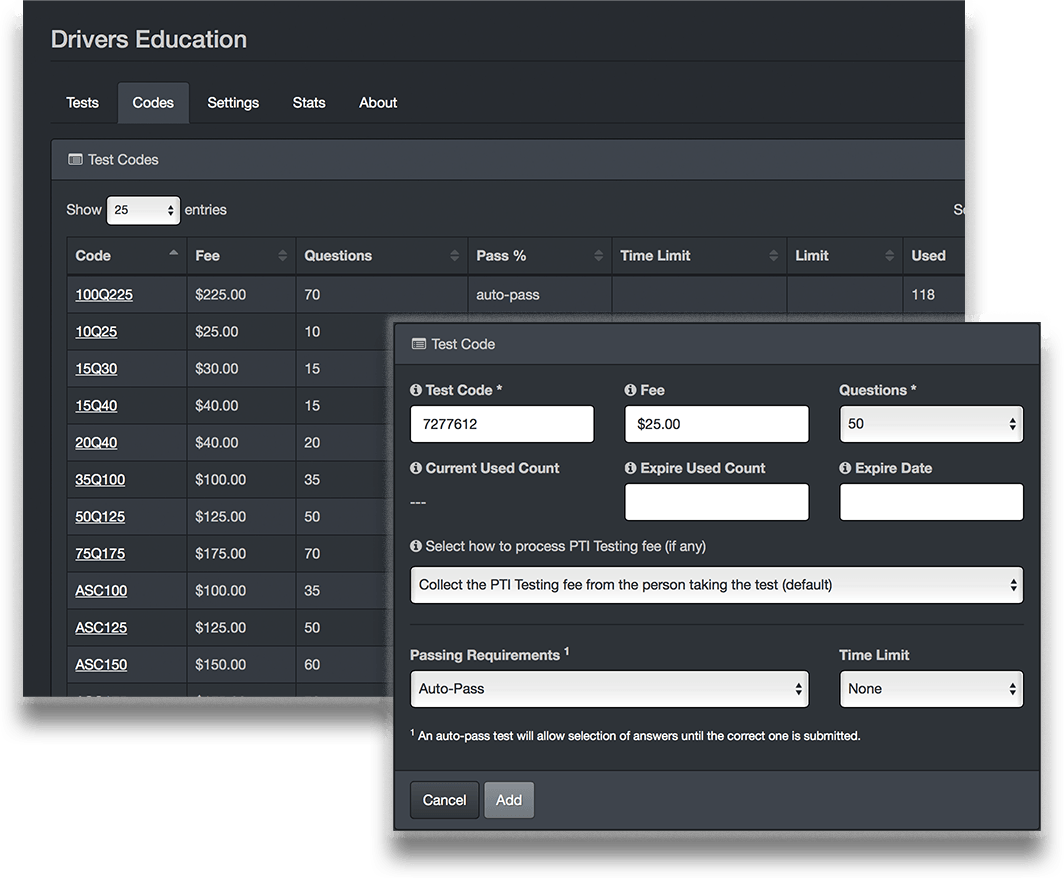Viewport: 1064px width, 878px height.
Task: Click the Fee input field showing $25.00
Action: tap(717, 424)
